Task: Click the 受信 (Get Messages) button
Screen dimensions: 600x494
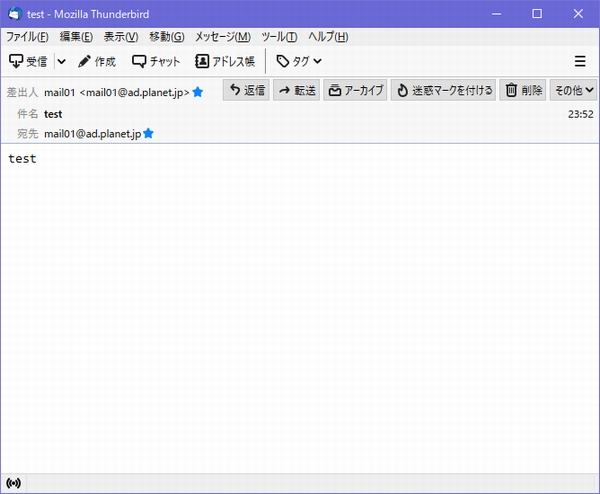Action: pyautogui.click(x=28, y=61)
